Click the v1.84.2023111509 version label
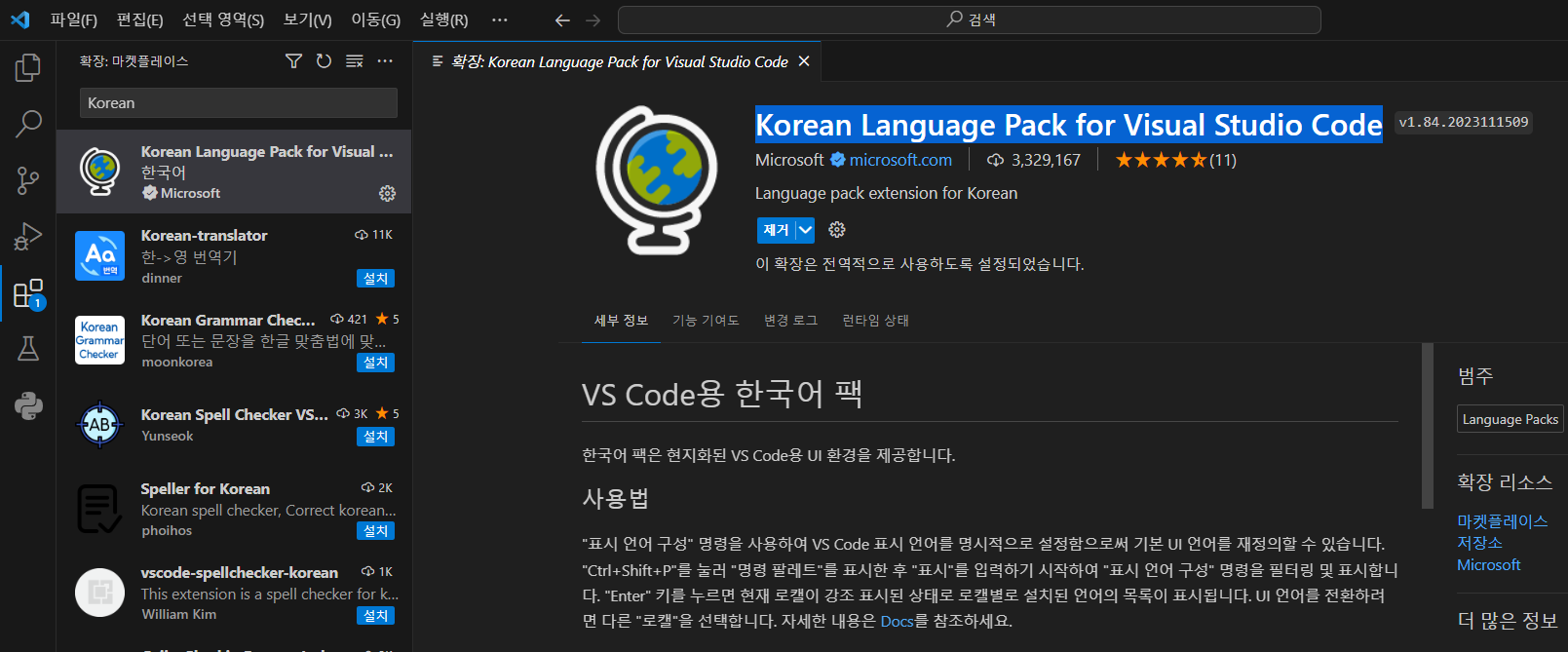The width and height of the screenshot is (1568, 652). (x=1464, y=122)
